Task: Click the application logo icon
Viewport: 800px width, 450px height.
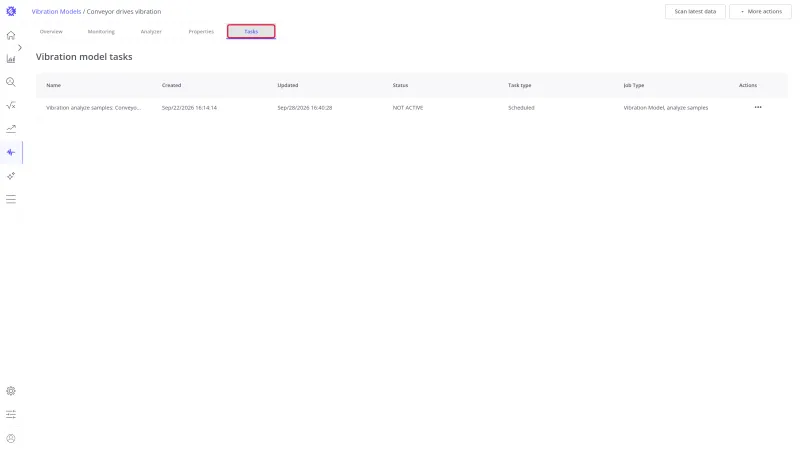Action: (11, 11)
